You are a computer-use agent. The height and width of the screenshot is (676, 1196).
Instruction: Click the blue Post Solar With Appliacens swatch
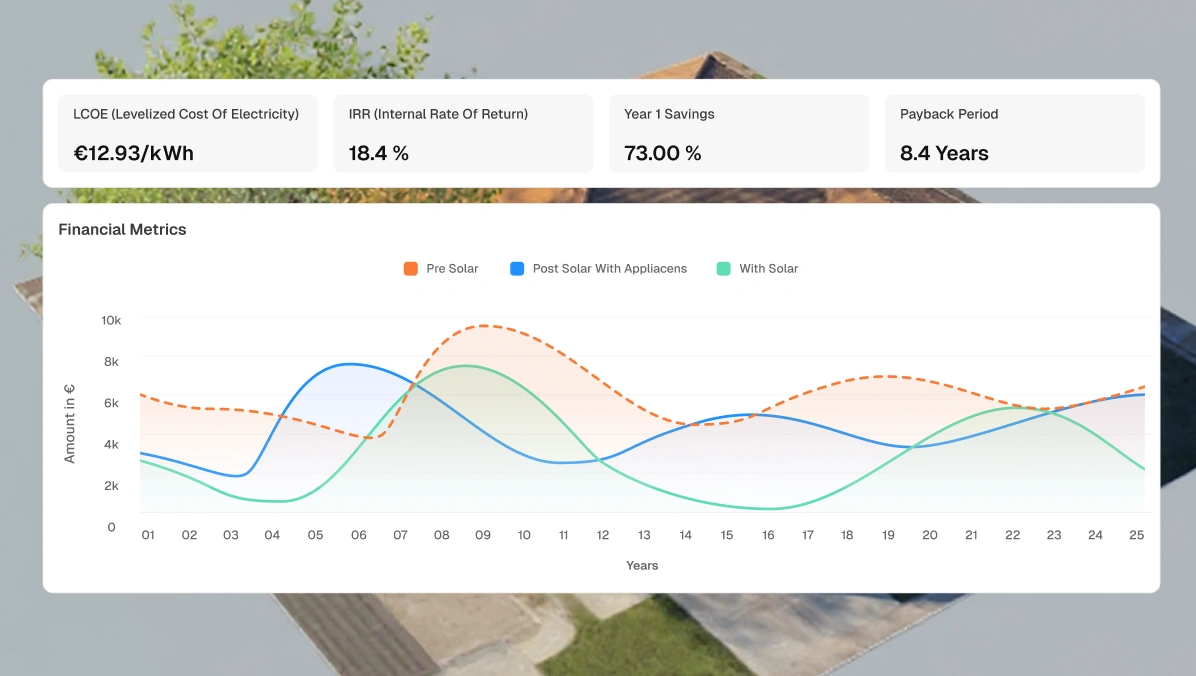[x=516, y=269]
